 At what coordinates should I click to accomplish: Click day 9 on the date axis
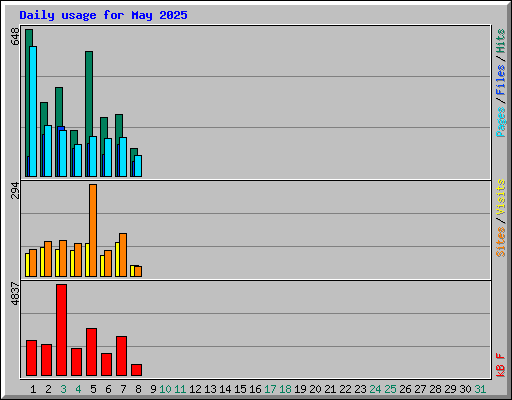tap(153, 389)
